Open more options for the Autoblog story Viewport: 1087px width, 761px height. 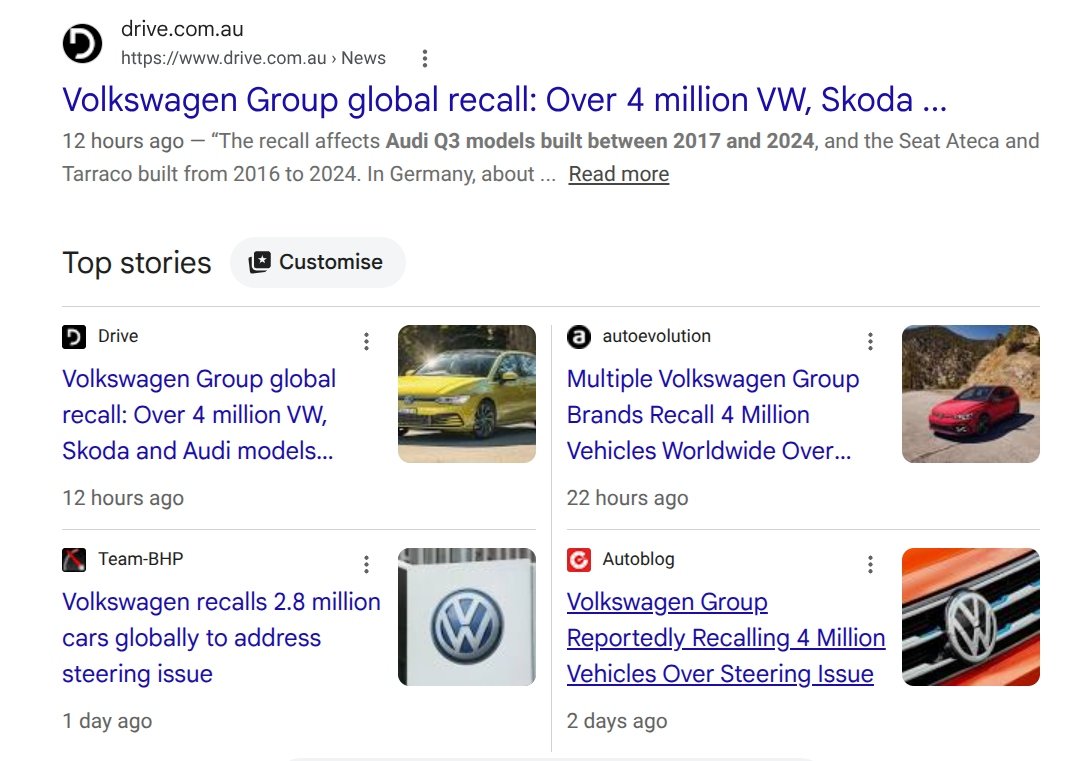(870, 564)
